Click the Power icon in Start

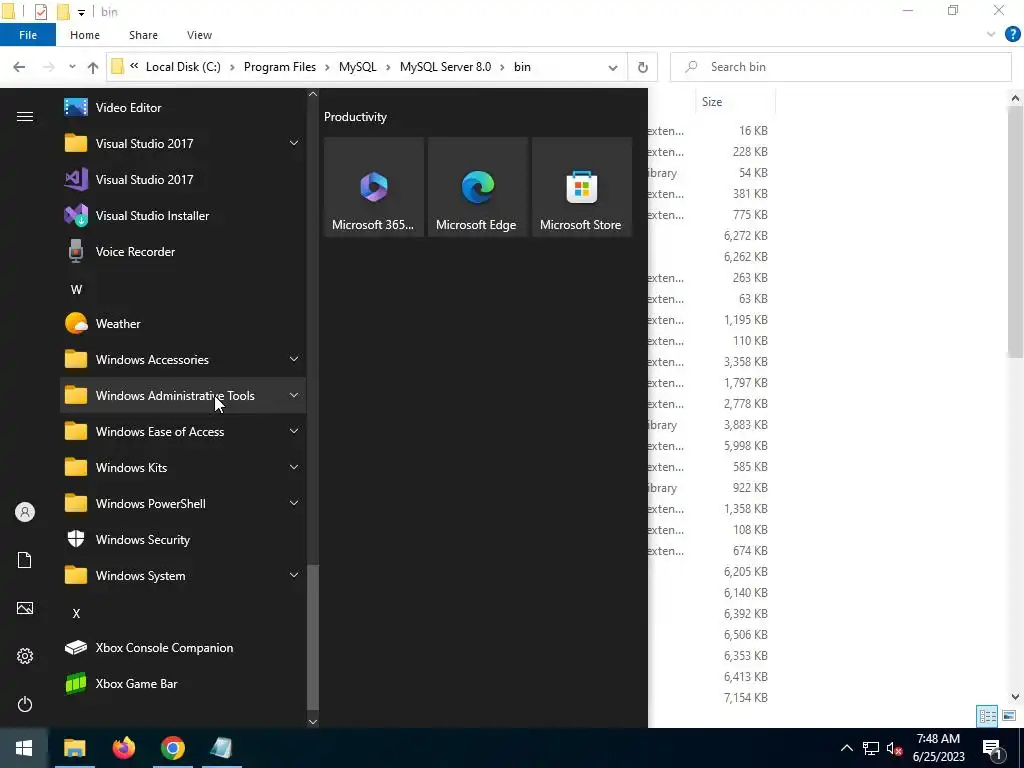[25, 704]
